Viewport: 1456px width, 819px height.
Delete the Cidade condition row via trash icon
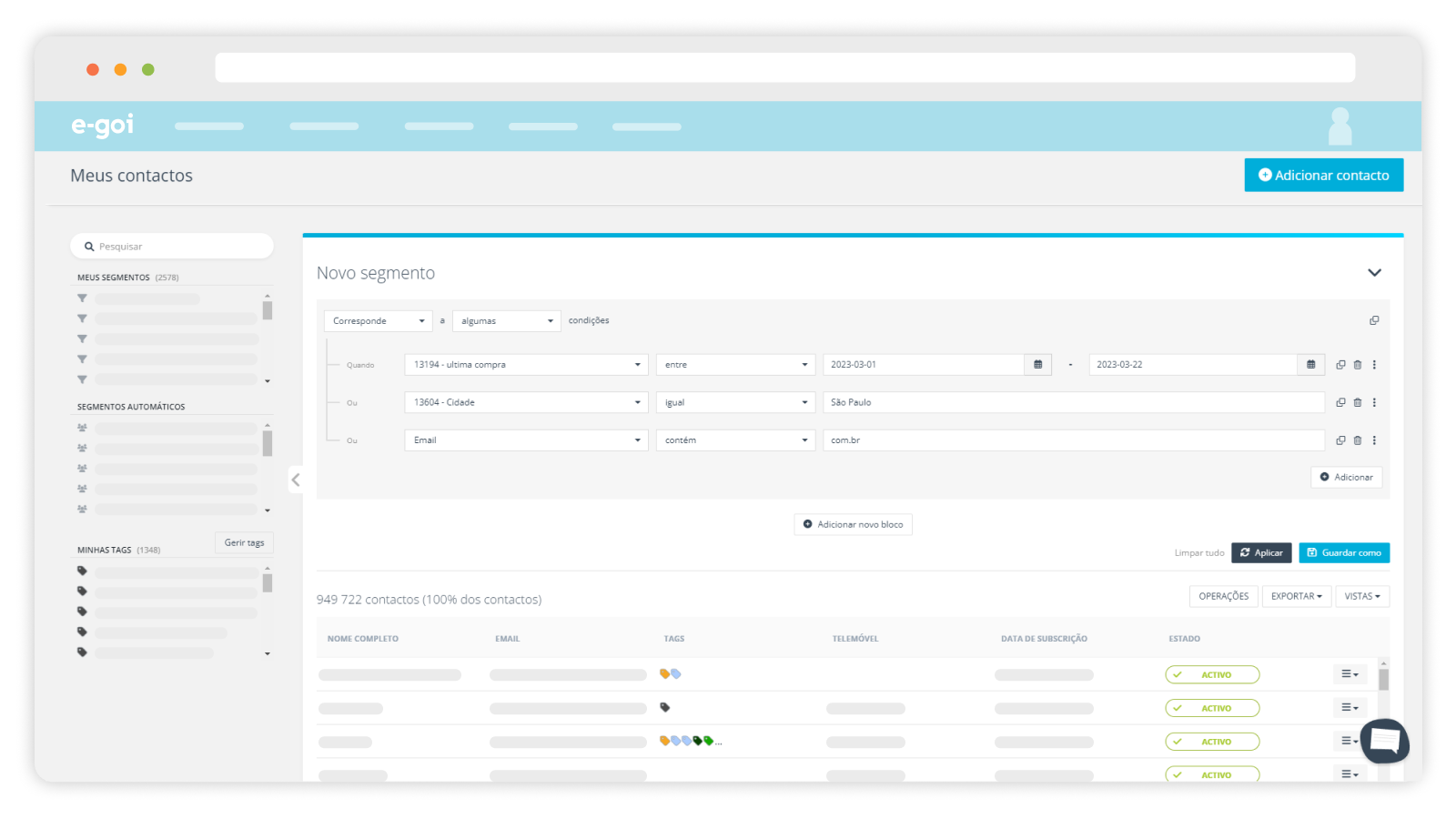[1358, 402]
